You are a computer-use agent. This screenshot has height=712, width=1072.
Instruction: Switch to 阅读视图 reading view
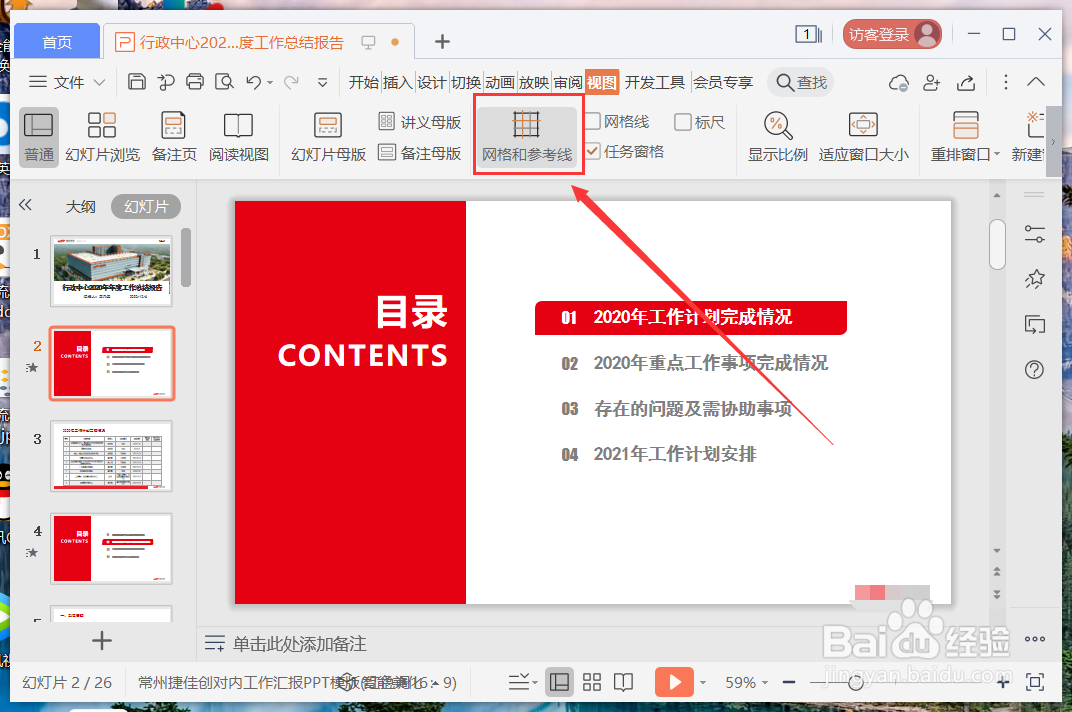tap(239, 137)
